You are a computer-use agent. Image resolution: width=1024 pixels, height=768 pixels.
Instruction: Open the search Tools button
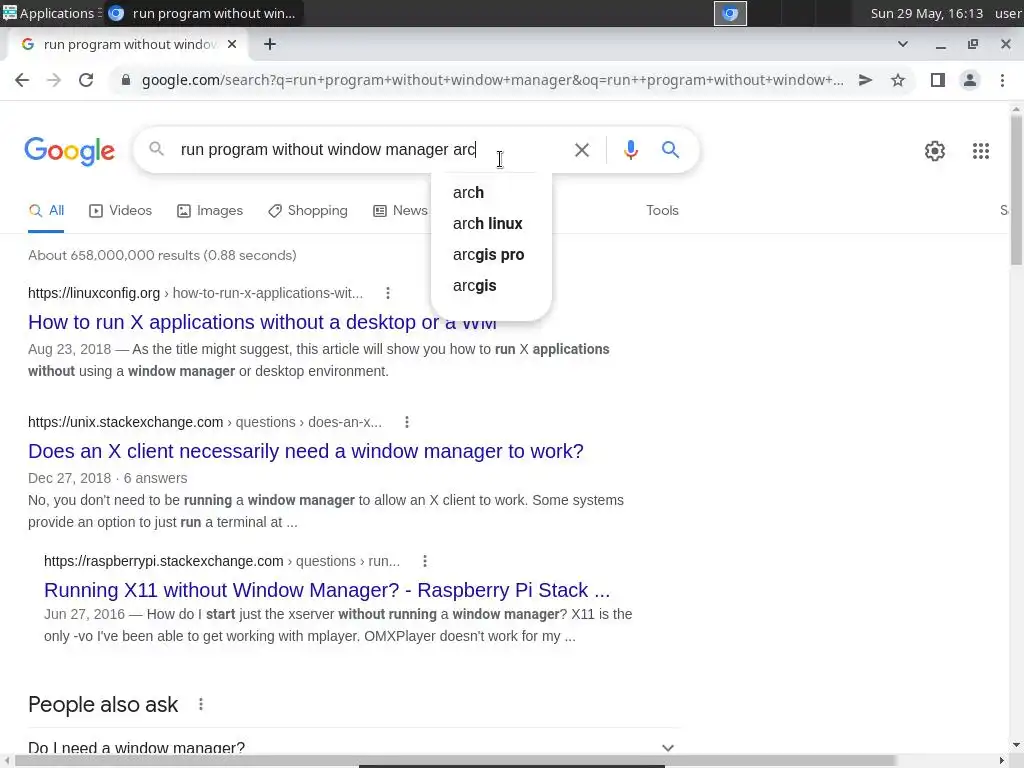point(662,210)
